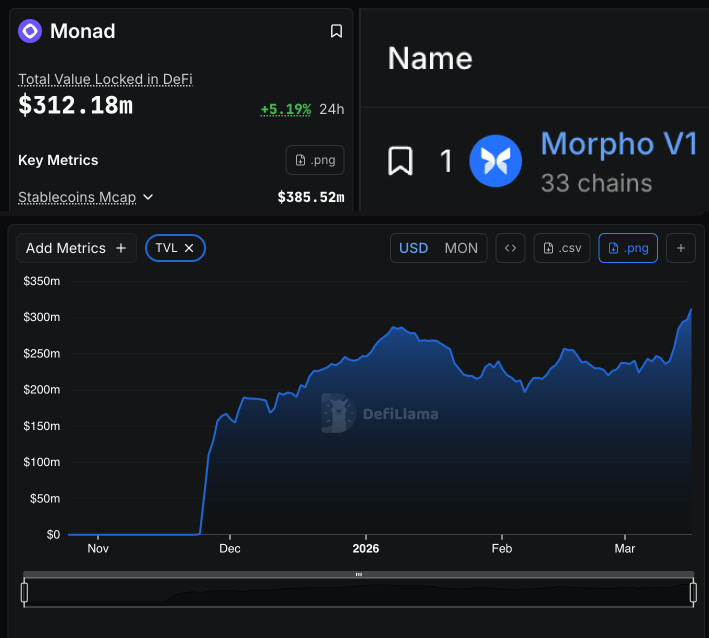The width and height of the screenshot is (709, 638).
Task: Click the 2026 label on chart axis
Action: [366, 548]
